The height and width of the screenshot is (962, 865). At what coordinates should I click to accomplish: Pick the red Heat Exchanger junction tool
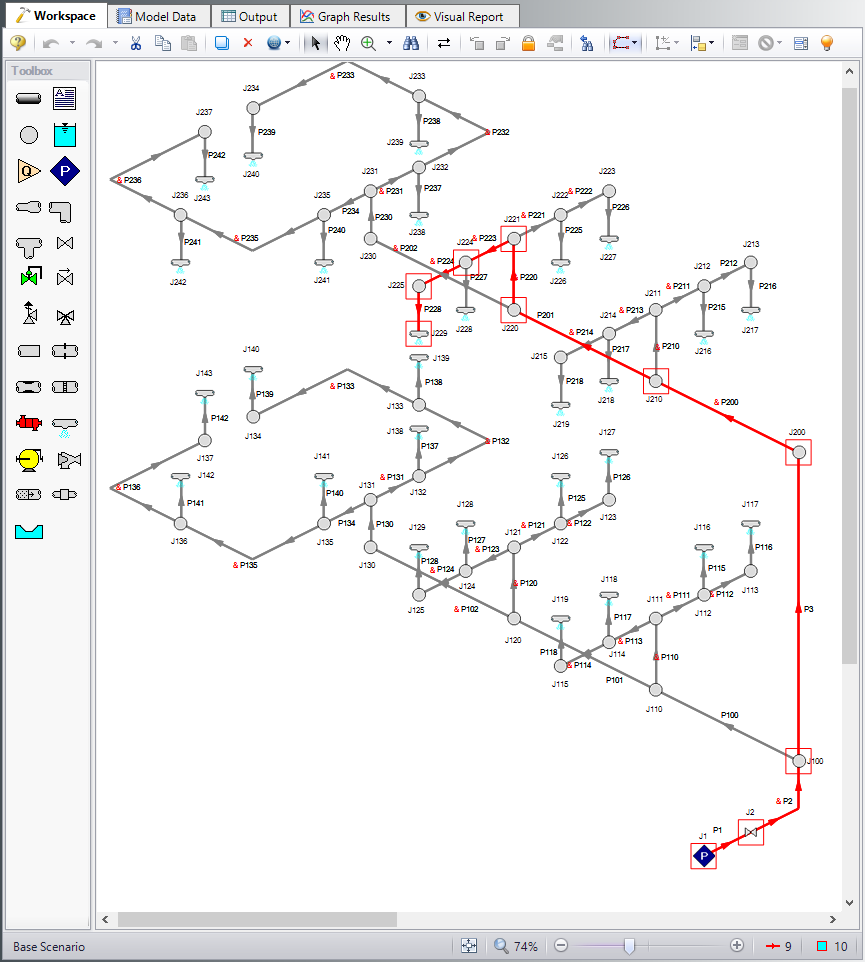29,422
